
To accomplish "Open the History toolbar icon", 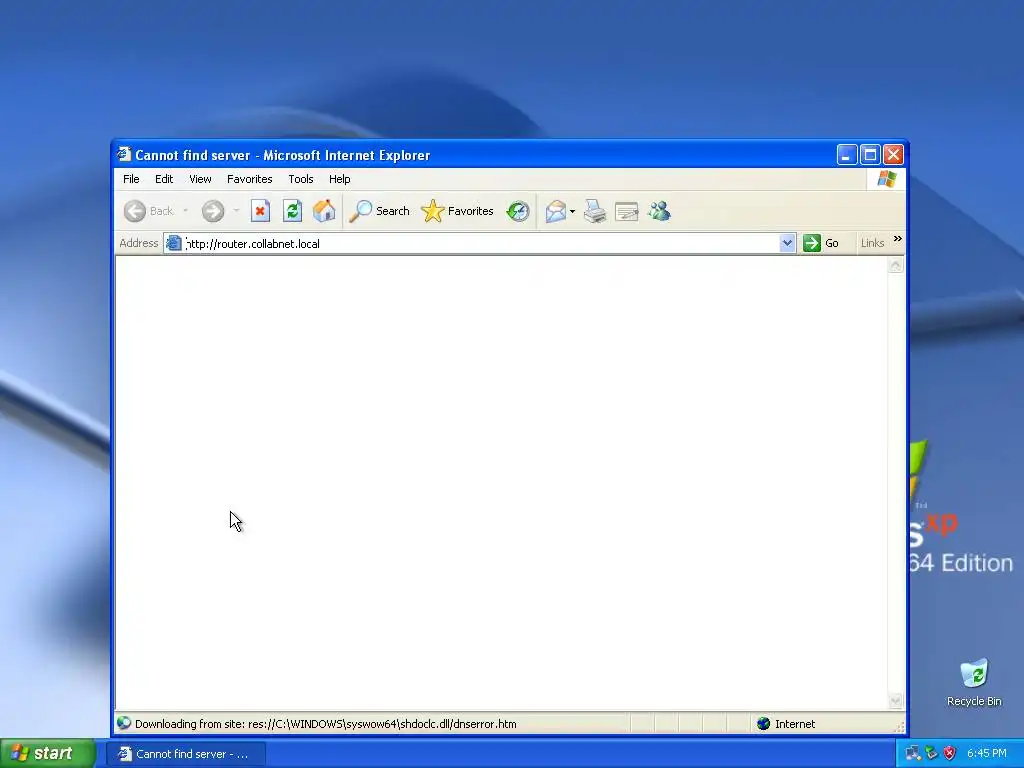I will click(518, 211).
